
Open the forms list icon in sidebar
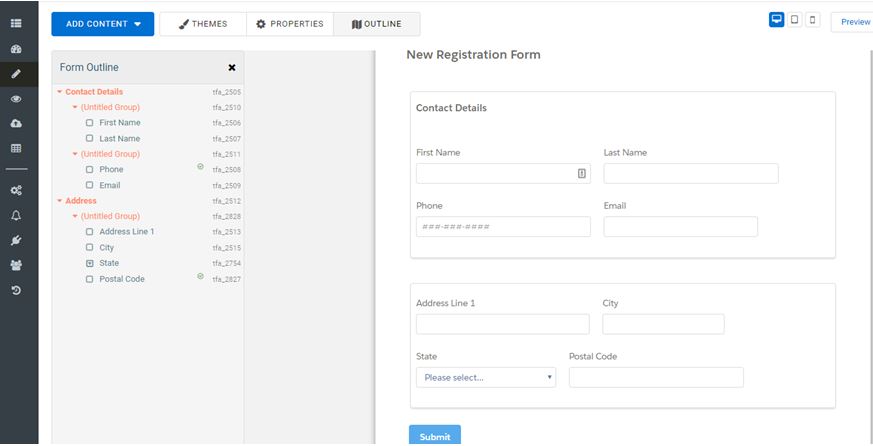(16, 23)
